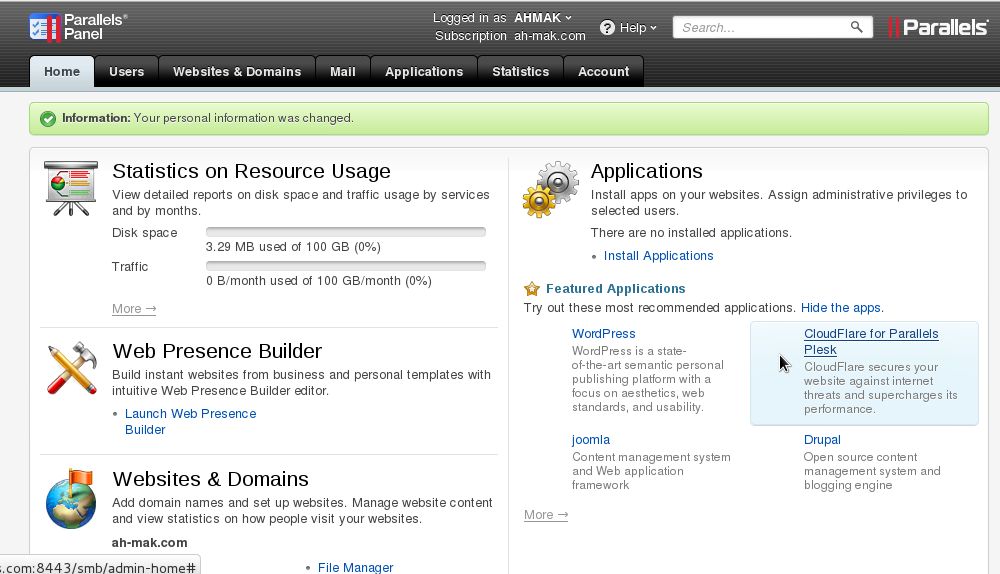
Task: Switch to the Home tab
Action: [62, 71]
